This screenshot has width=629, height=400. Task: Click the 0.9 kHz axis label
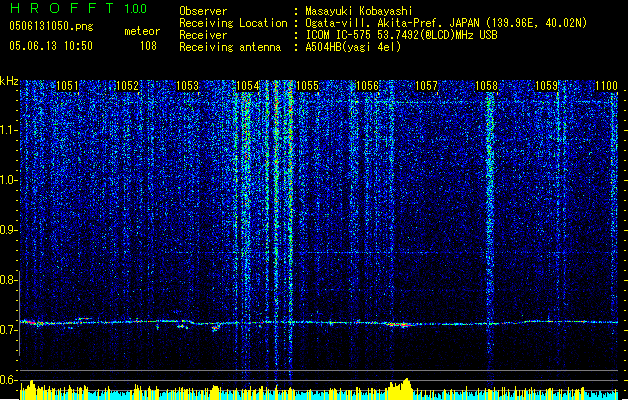click(x=8, y=230)
